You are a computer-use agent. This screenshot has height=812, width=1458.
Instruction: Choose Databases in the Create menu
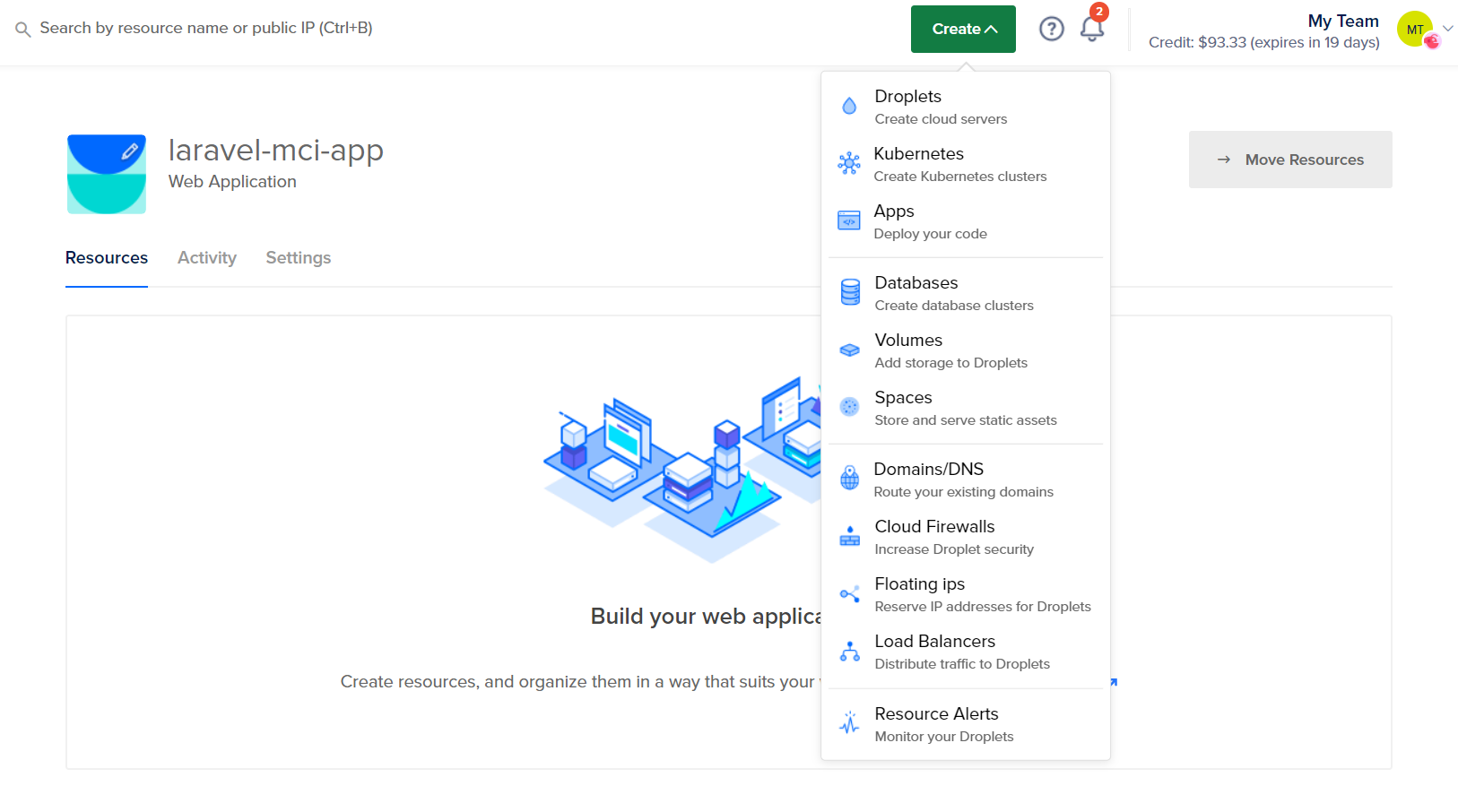[966, 293]
